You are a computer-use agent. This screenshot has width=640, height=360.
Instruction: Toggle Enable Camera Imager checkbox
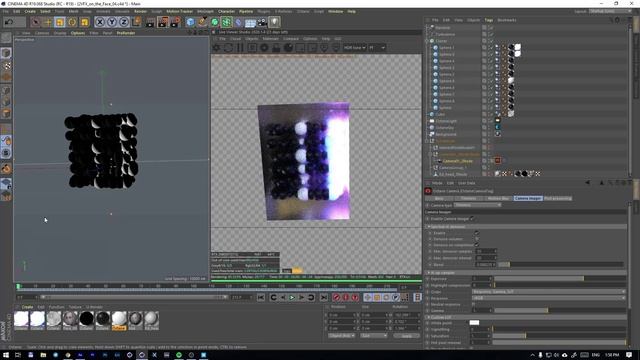click(x=472, y=219)
